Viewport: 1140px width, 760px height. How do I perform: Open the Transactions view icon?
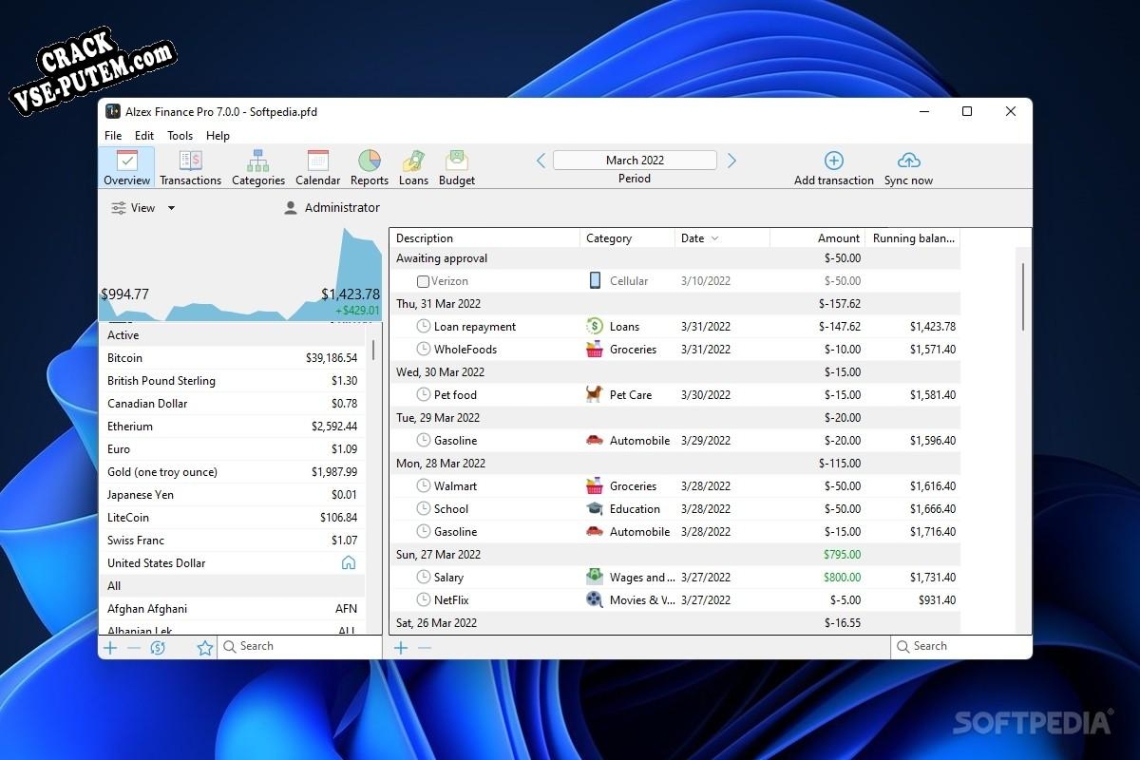tap(190, 160)
